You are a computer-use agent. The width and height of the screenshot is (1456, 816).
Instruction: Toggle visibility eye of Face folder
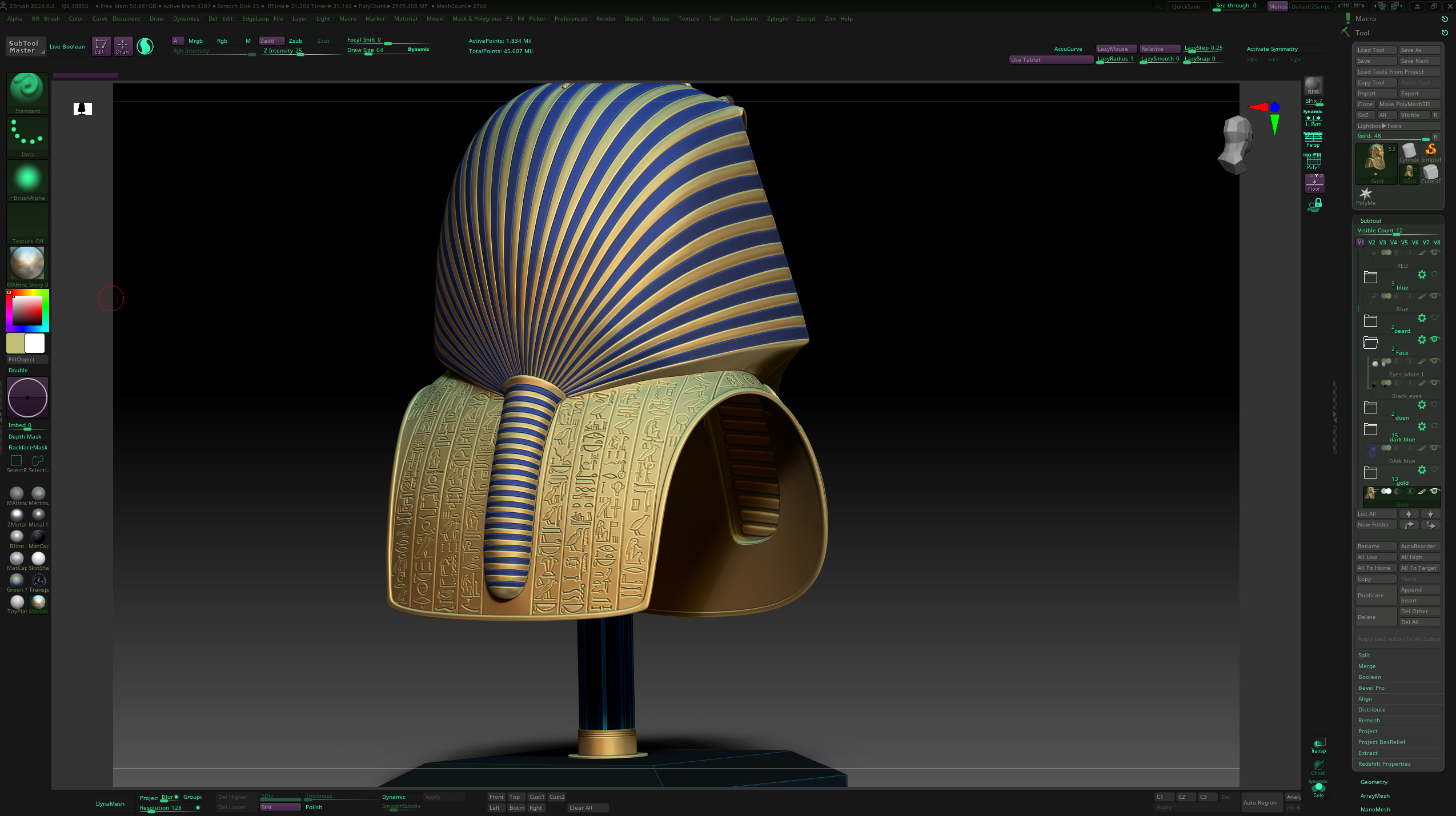pos(1434,339)
